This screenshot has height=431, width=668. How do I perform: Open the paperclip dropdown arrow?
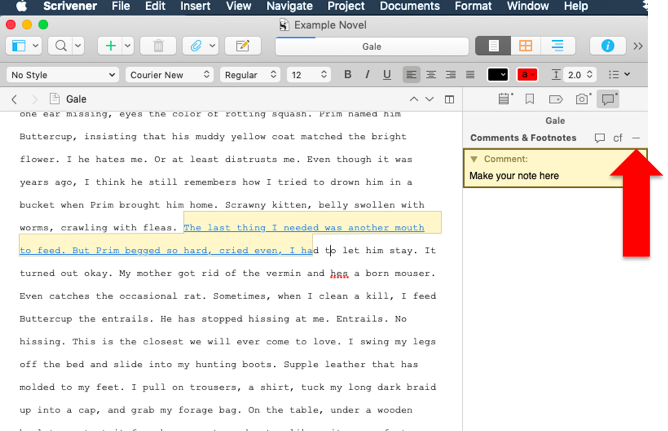point(212,46)
